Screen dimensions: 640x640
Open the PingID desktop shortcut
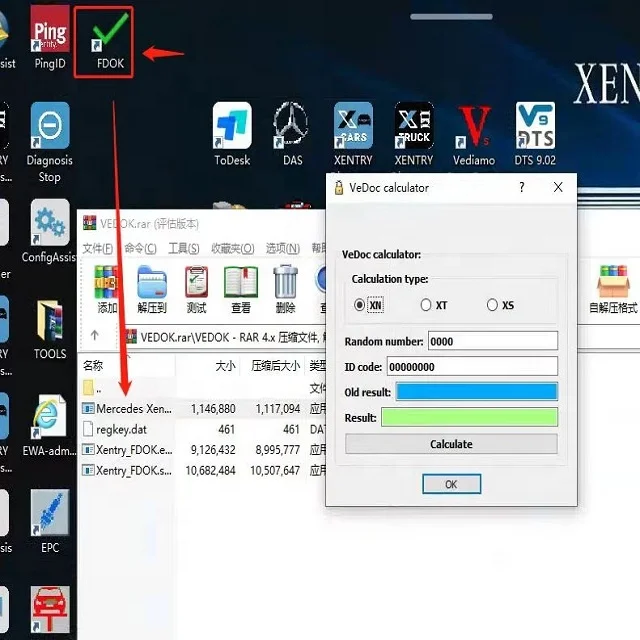coord(50,38)
